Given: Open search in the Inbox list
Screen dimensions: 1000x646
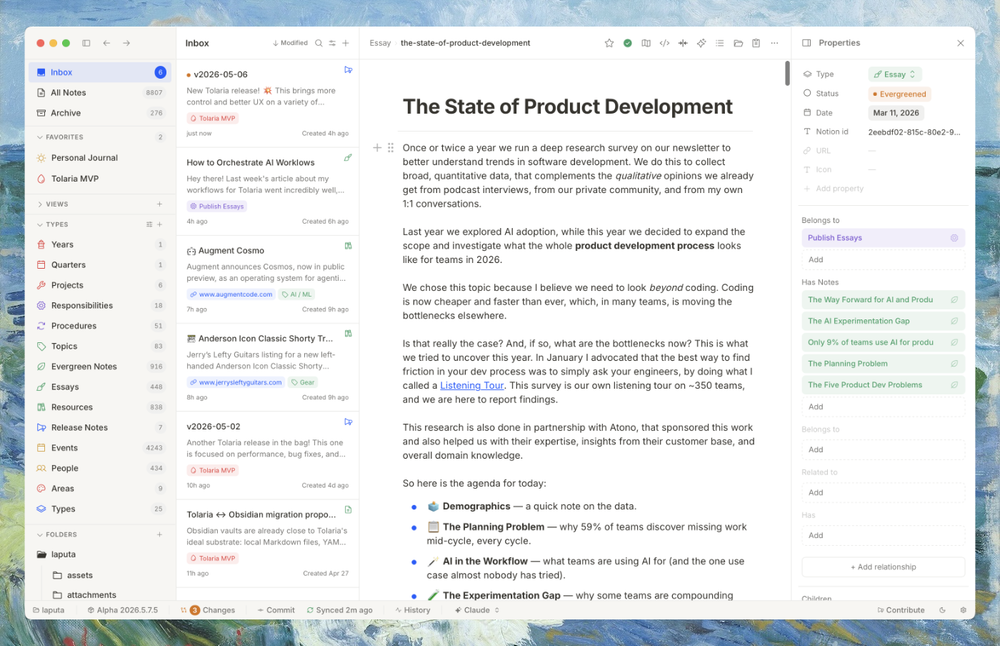Looking at the screenshot, I should [x=319, y=43].
